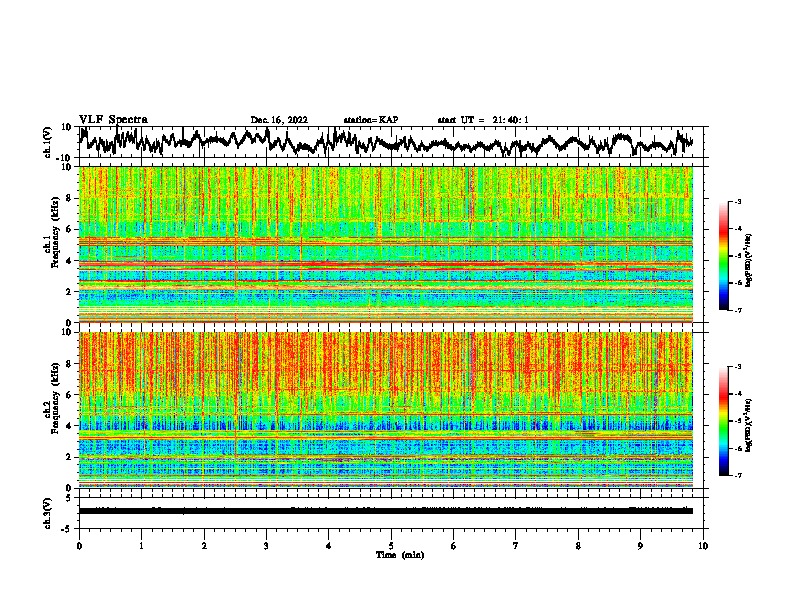Click the "9" tick on Time axis
This screenshot has width=792, height=612.
[x=640, y=546]
